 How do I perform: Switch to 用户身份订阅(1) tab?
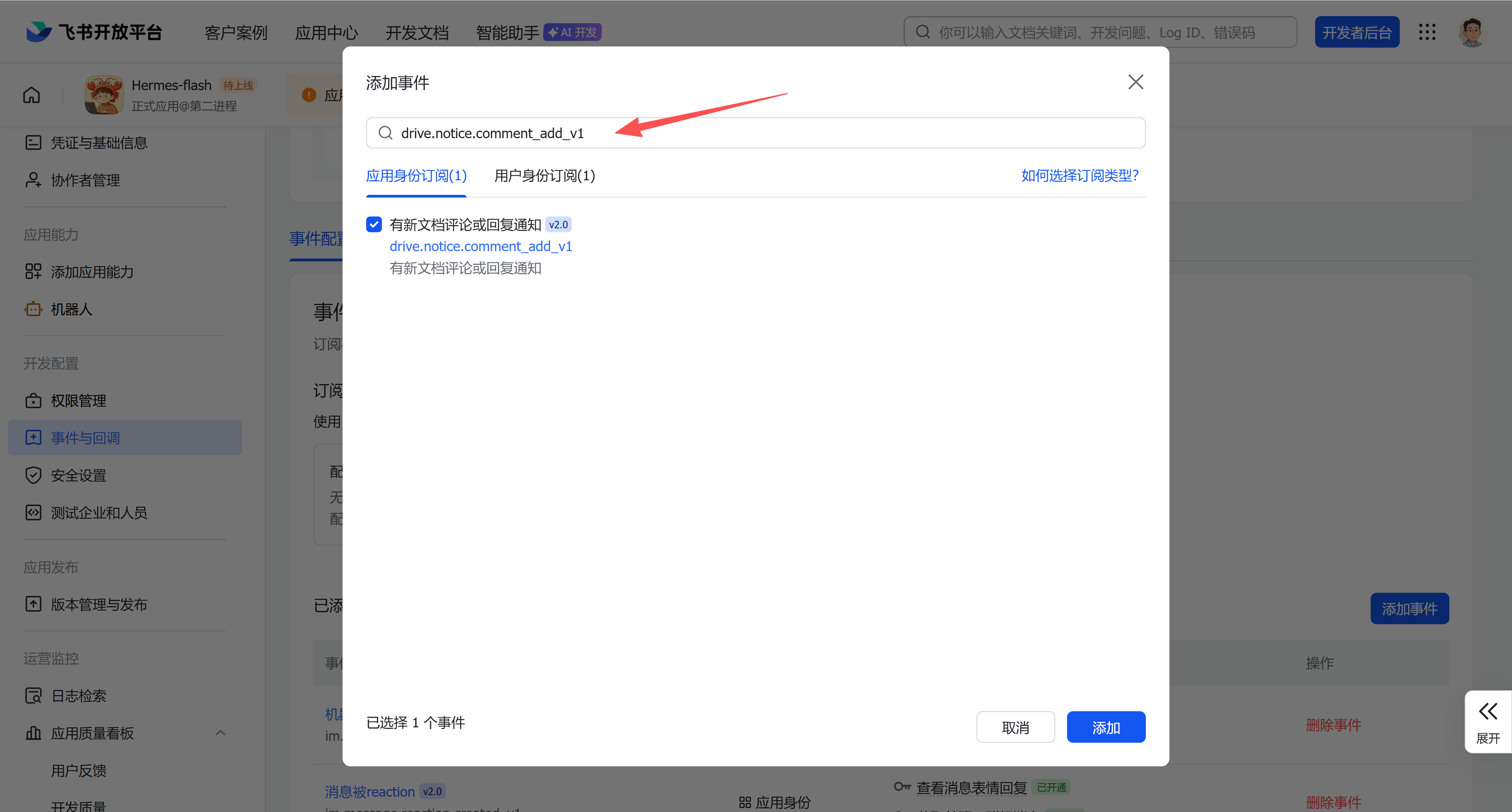click(x=544, y=176)
